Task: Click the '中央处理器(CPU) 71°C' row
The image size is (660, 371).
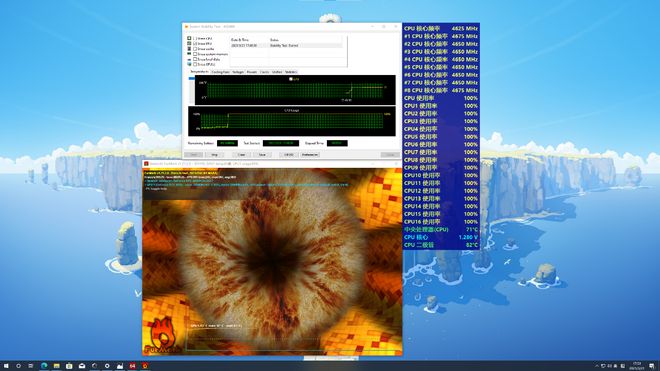Action: pyautogui.click(x=441, y=230)
